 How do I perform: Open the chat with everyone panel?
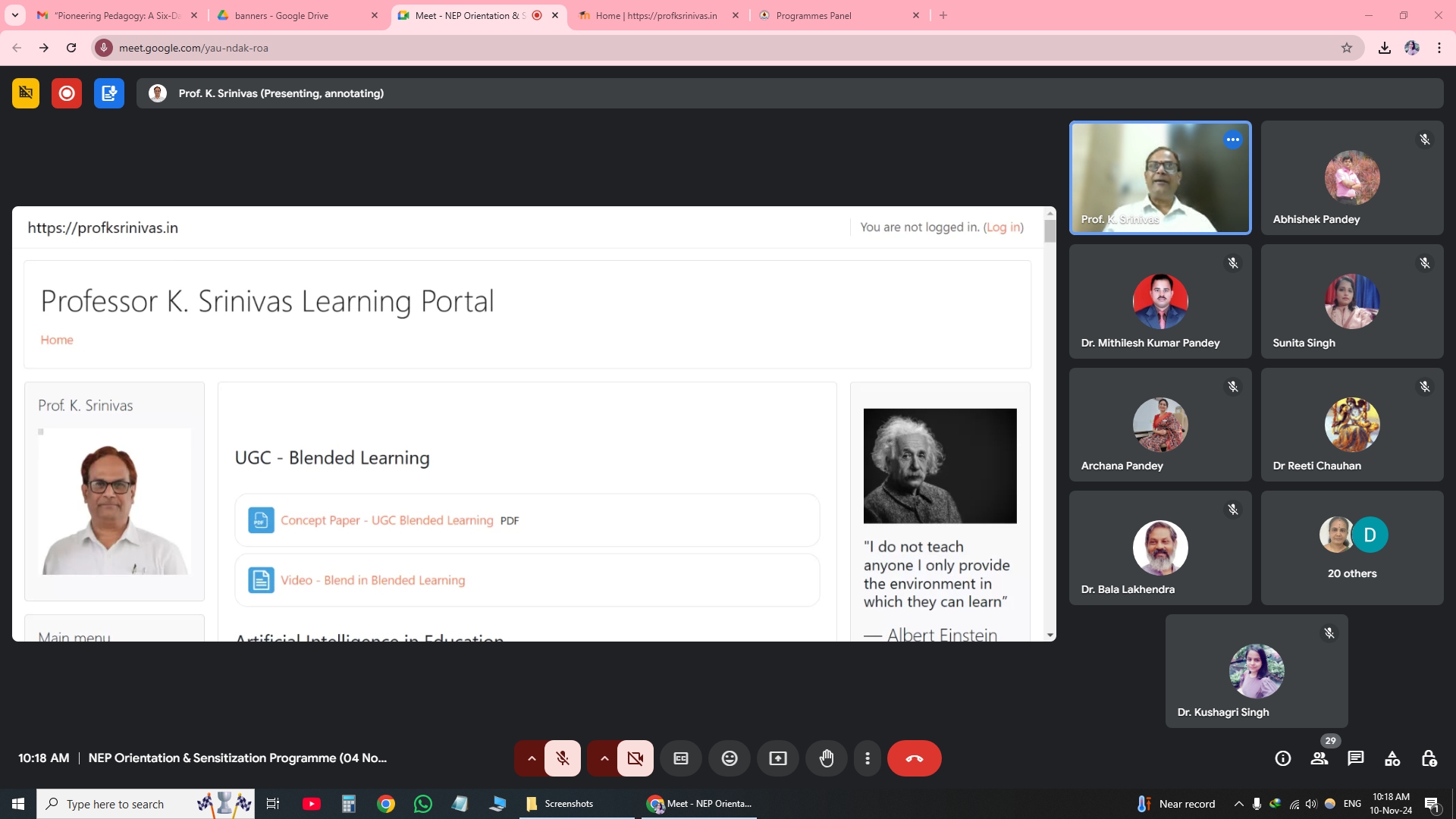pyautogui.click(x=1356, y=758)
